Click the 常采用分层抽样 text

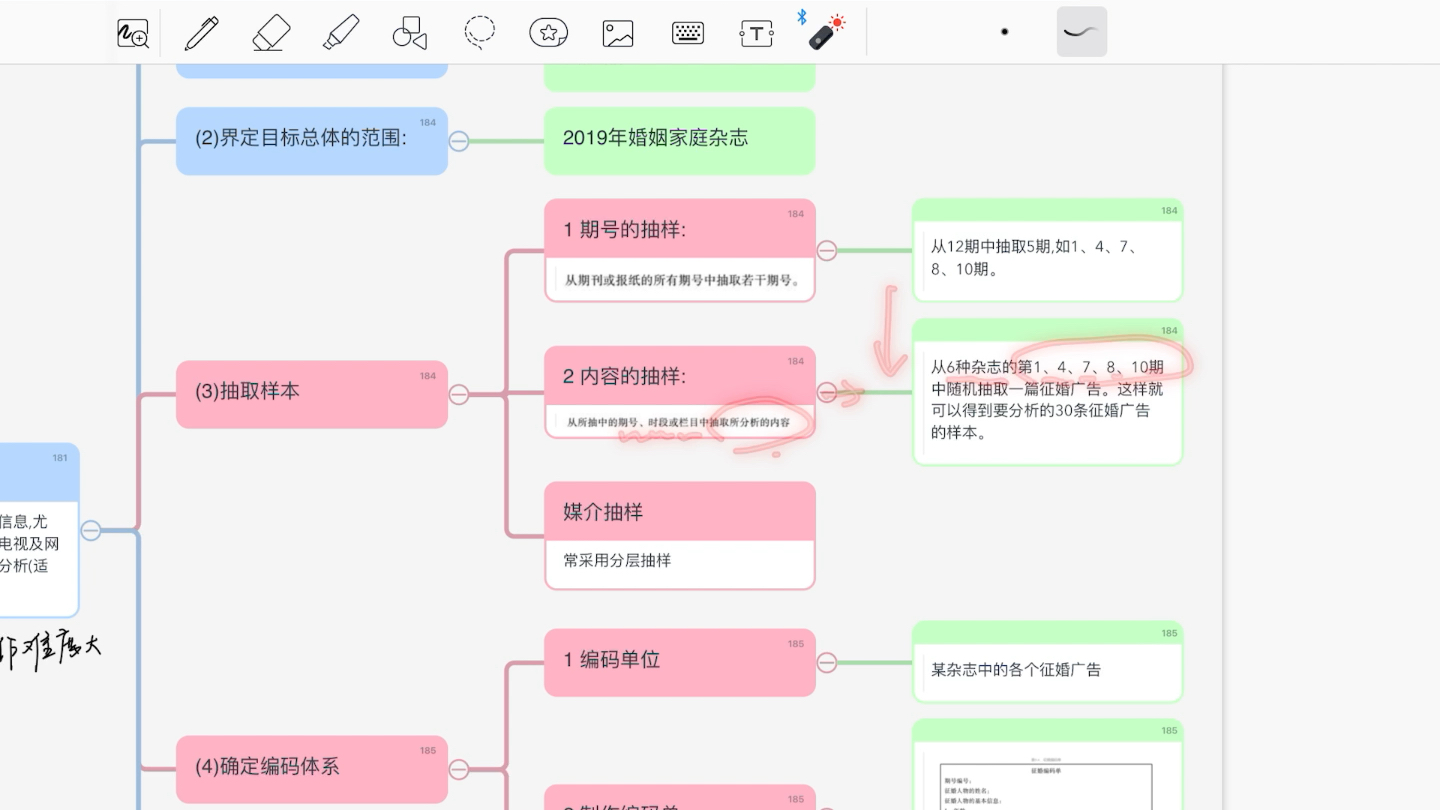pyautogui.click(x=617, y=561)
